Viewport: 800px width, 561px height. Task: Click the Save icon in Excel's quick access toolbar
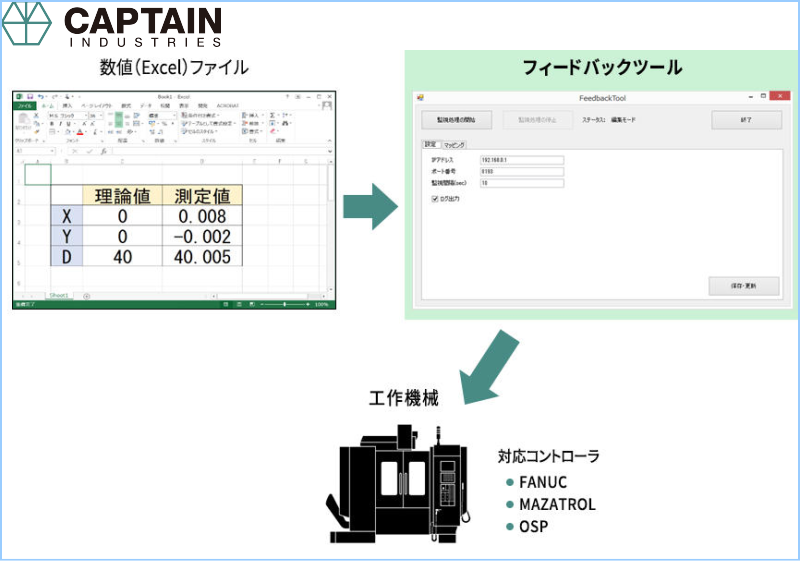pos(30,96)
